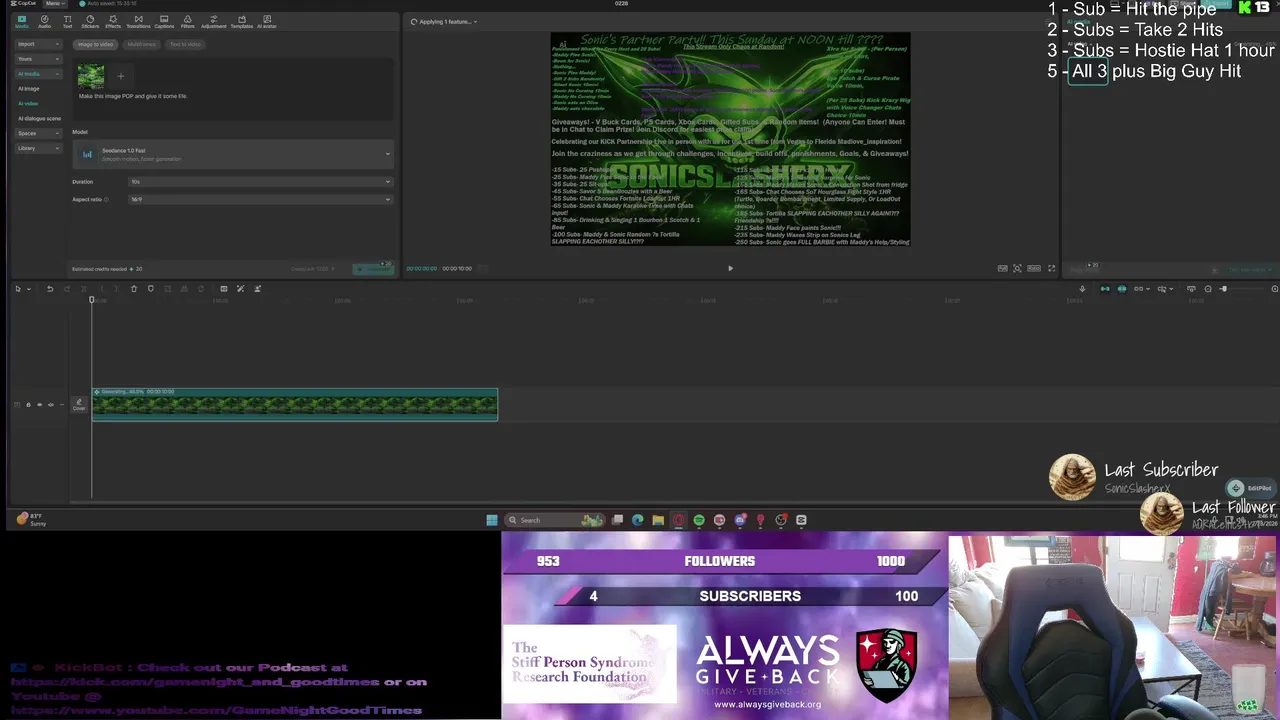Toggle the clip linkage option
The image size is (1280, 720).
(1139, 289)
